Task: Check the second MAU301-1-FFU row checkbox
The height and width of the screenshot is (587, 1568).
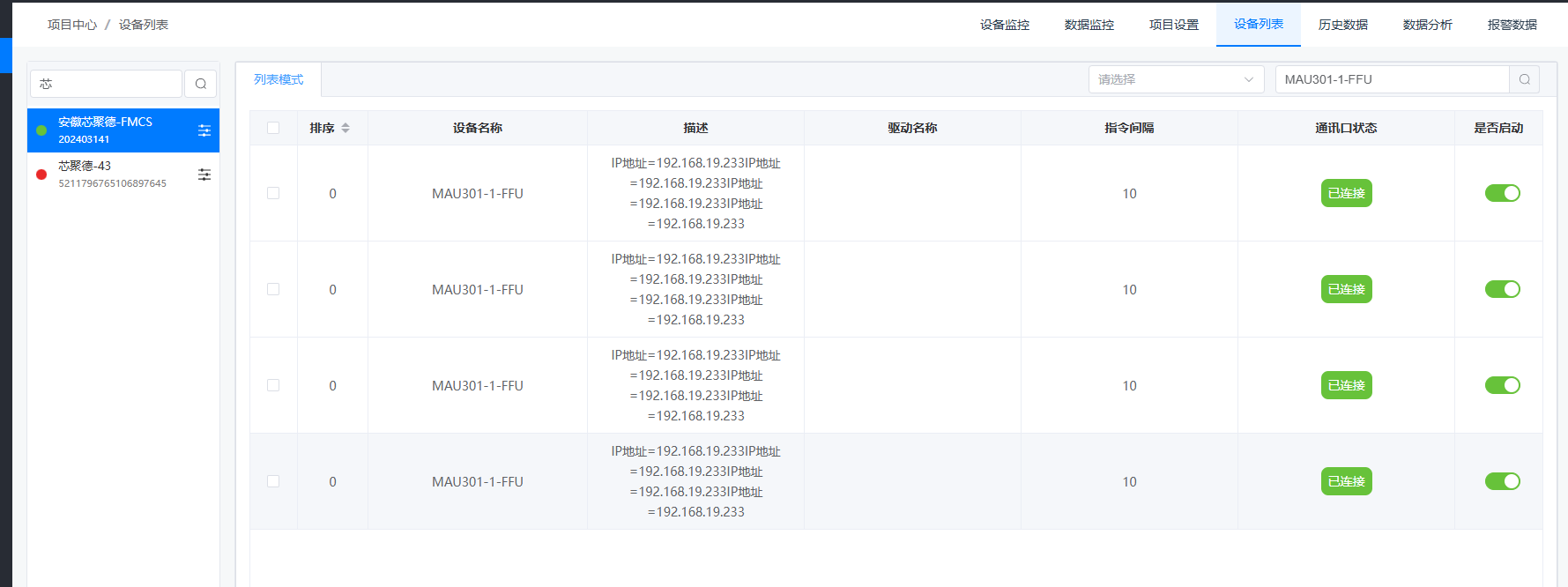Action: tap(273, 289)
